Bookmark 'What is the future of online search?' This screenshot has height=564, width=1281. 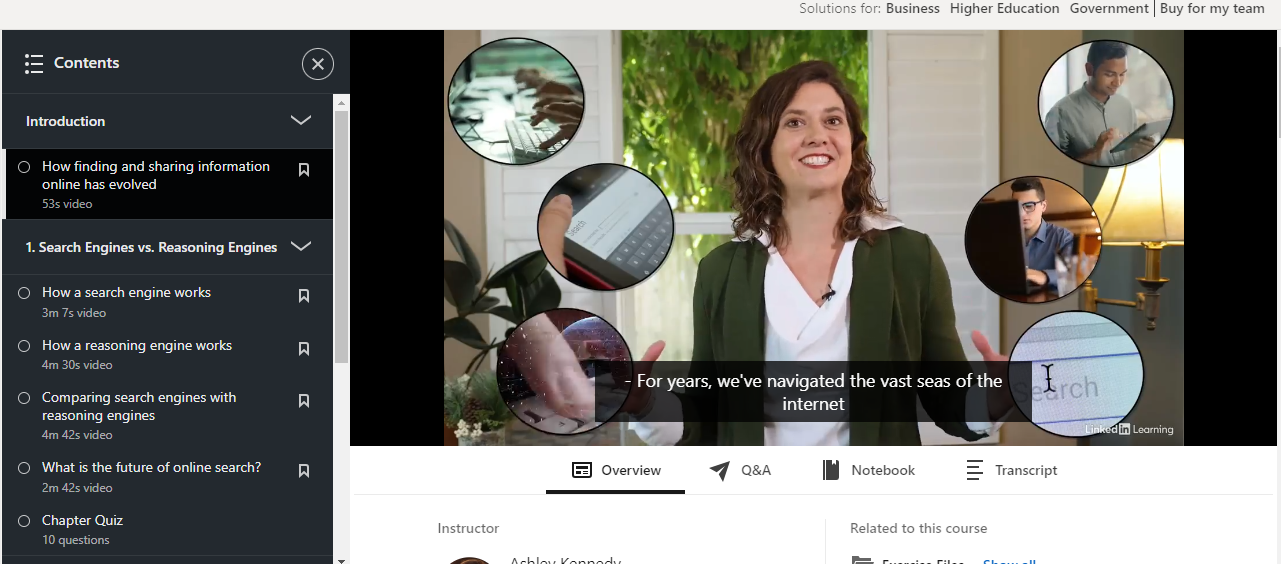[x=304, y=471]
